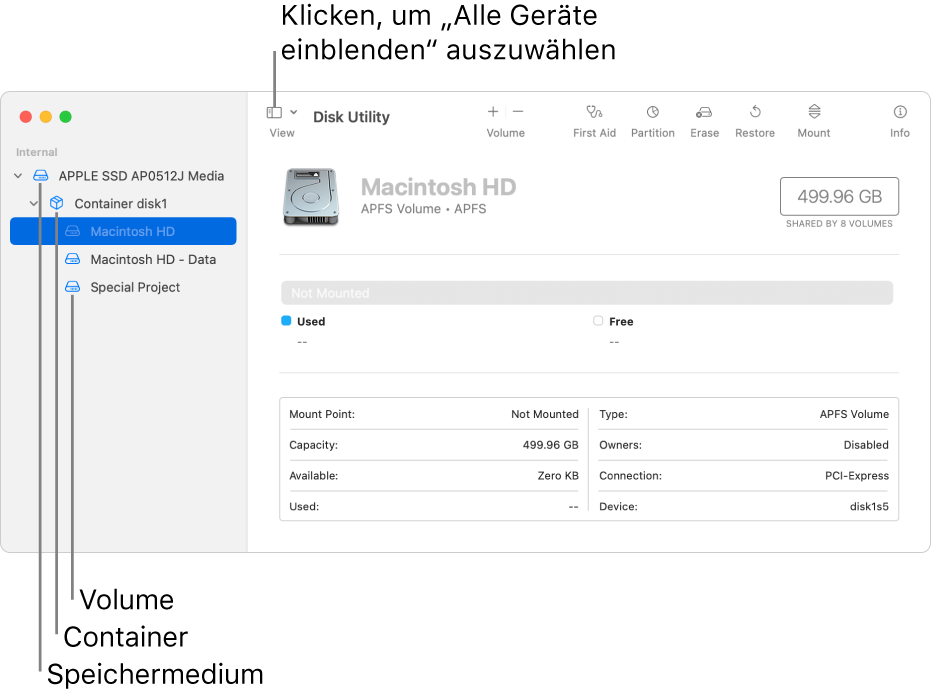Select the Macintosh HD volume row
Image resolution: width=931 pixels, height=697 pixels.
(123, 231)
